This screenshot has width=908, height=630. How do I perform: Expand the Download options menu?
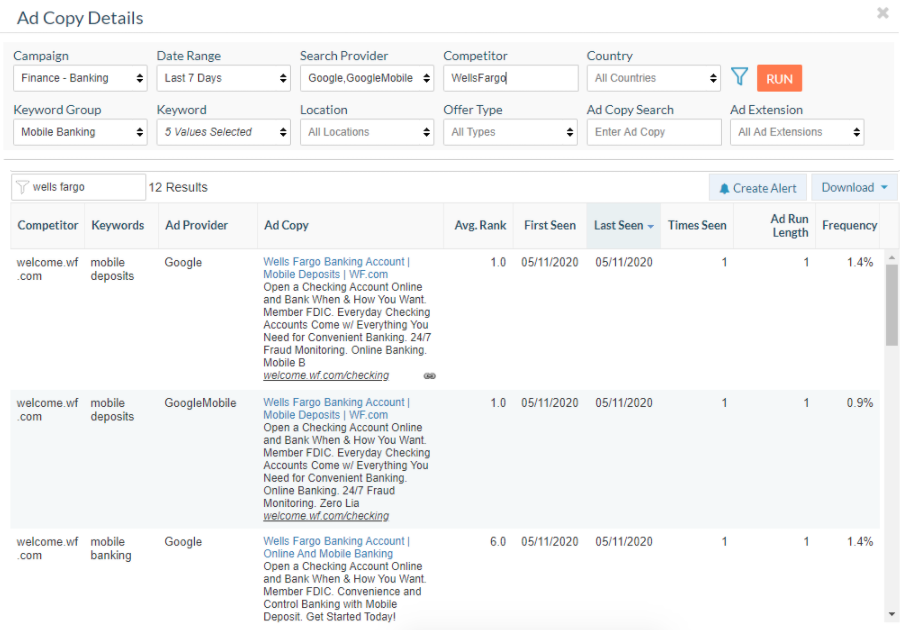pyautogui.click(x=854, y=188)
